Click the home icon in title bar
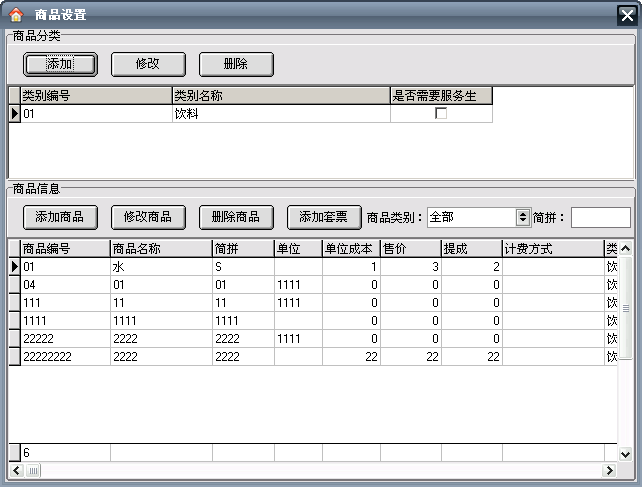Image resolution: width=642 pixels, height=487 pixels. pos(16,15)
